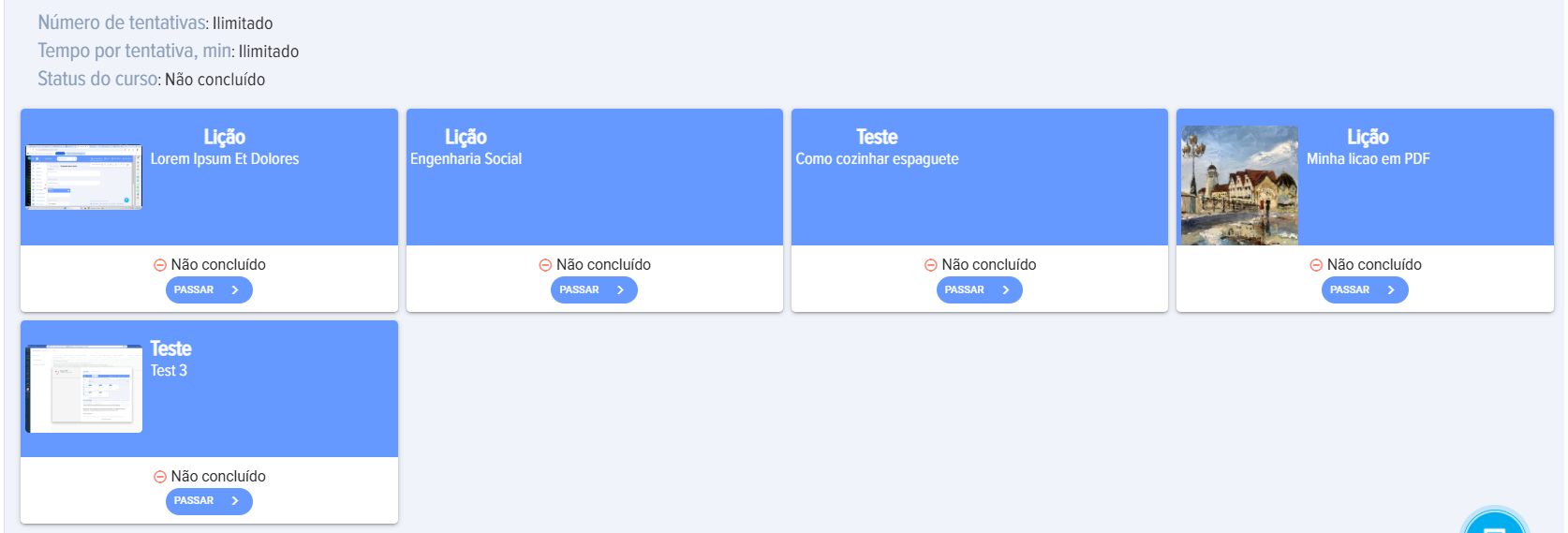Click the Test 3 screenshot thumbnail
Screen dimensions: 1568x533
[84, 389]
